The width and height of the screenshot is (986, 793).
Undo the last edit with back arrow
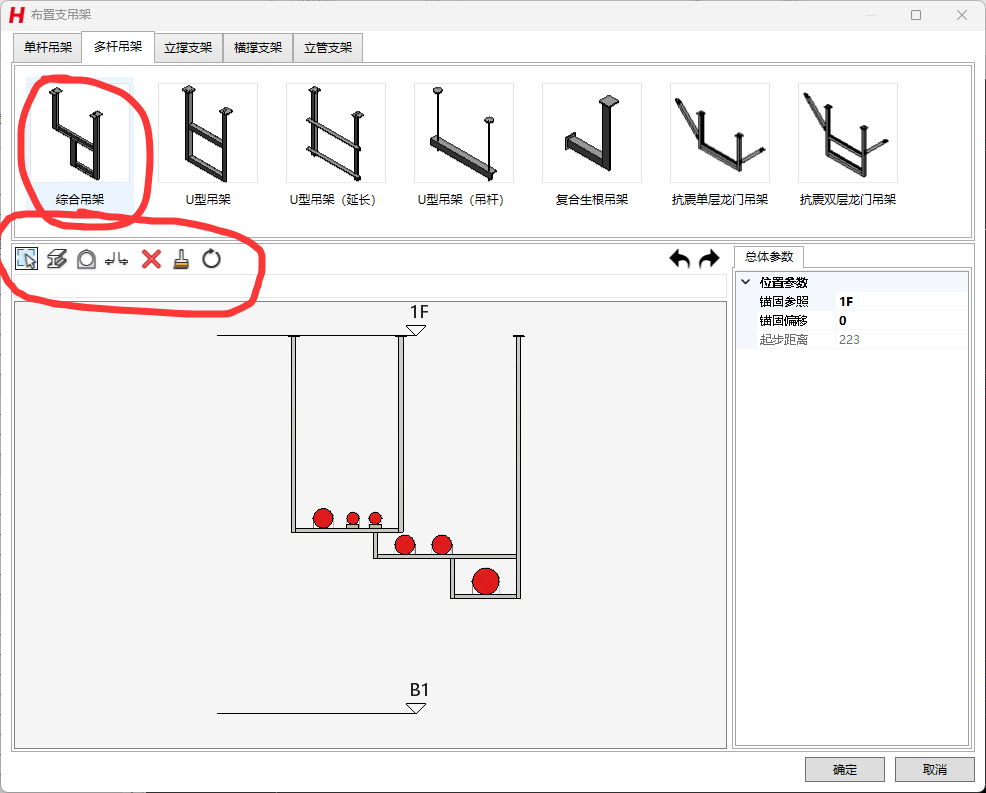coord(680,258)
